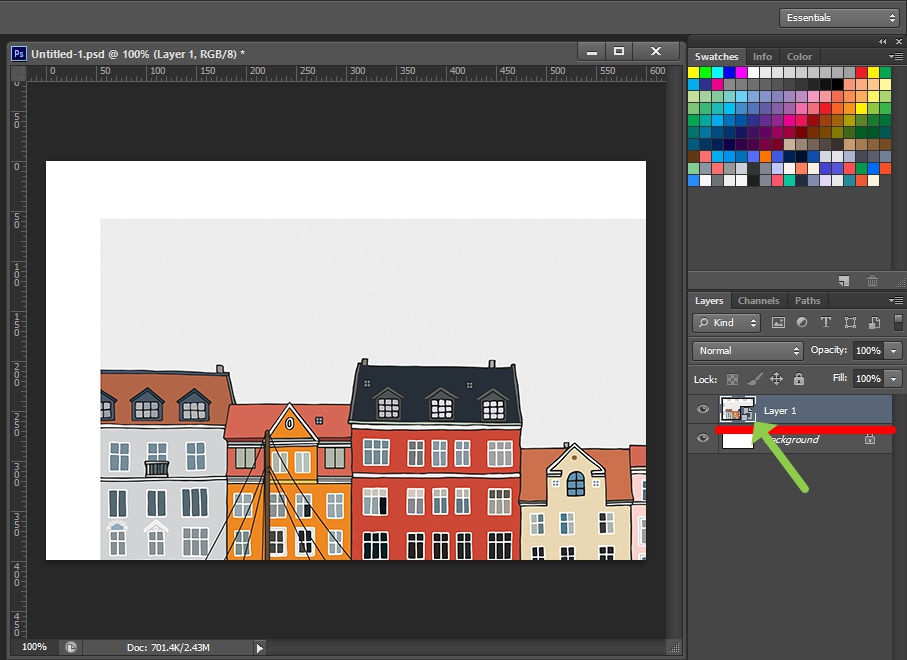Select the Layer 1 name text
Image resolution: width=907 pixels, height=660 pixels.
click(780, 411)
